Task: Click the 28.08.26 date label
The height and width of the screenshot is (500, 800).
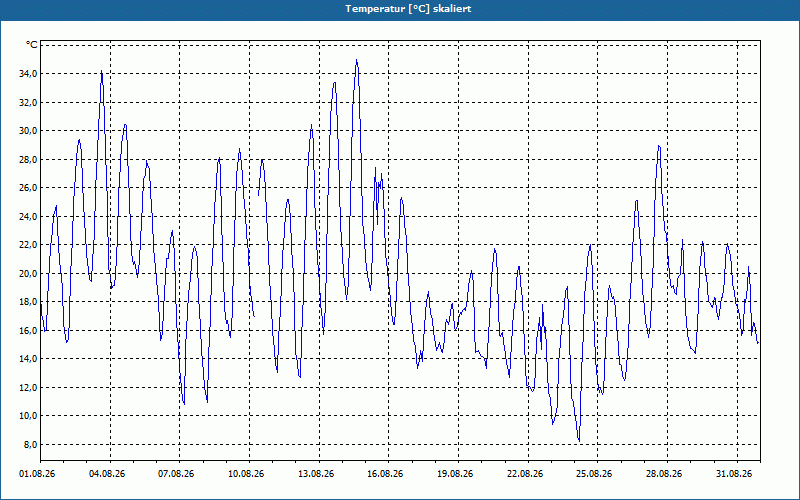Action: 664,474
